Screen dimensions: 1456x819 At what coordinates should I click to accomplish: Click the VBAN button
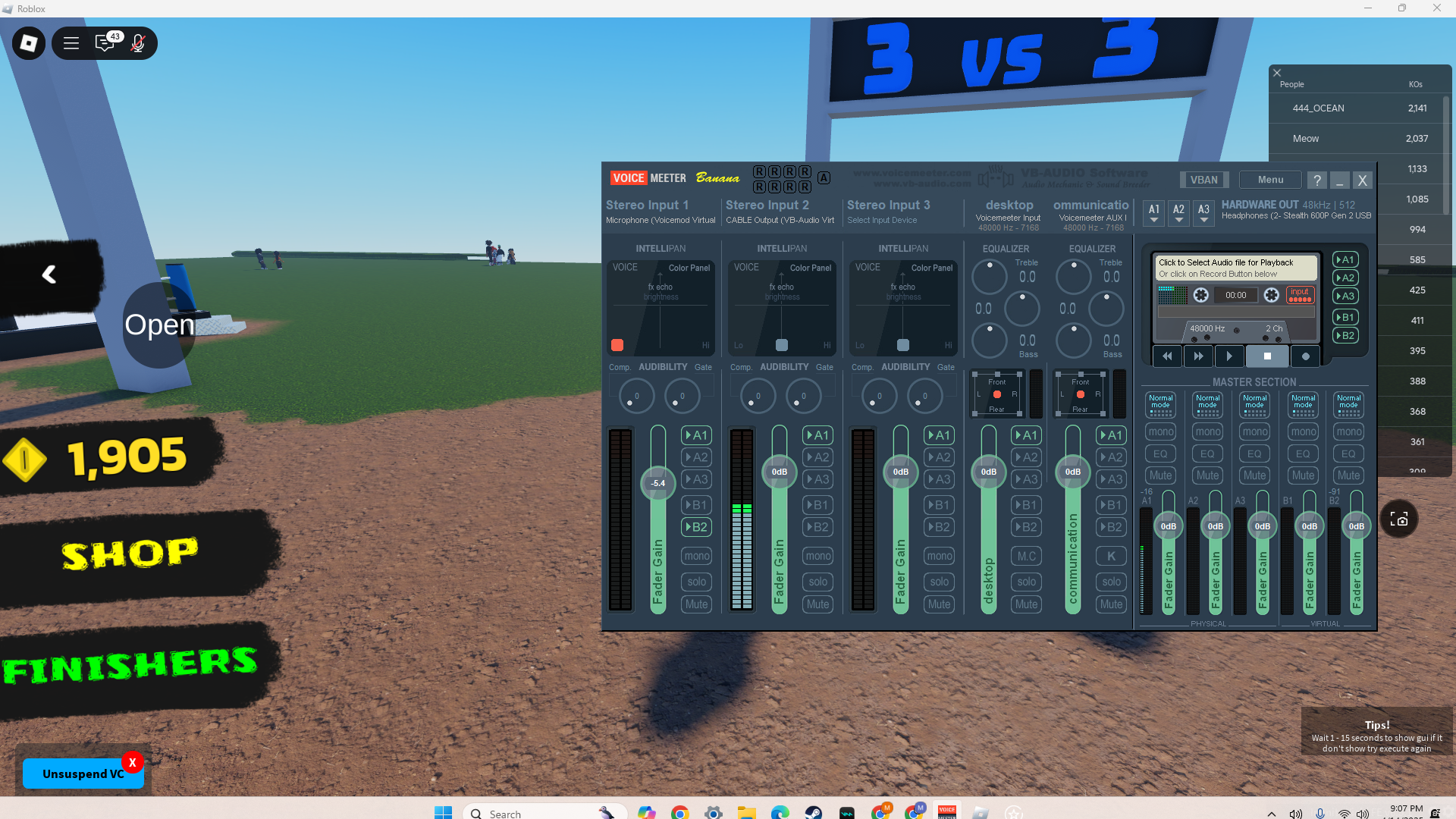click(x=1203, y=180)
